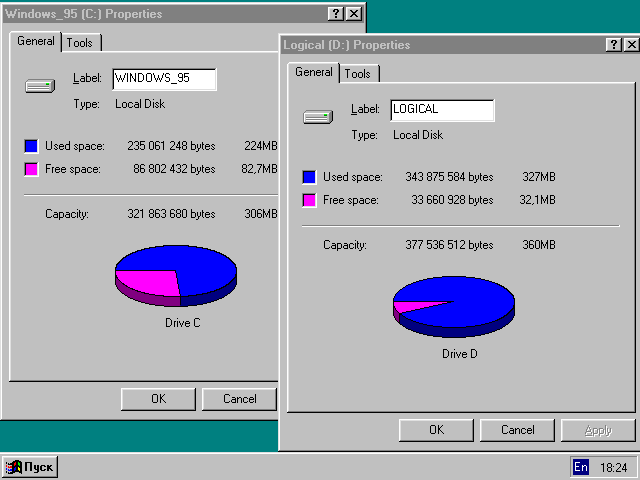Open the Пуск start menu
The width and height of the screenshot is (640, 480).
[x=30, y=467]
